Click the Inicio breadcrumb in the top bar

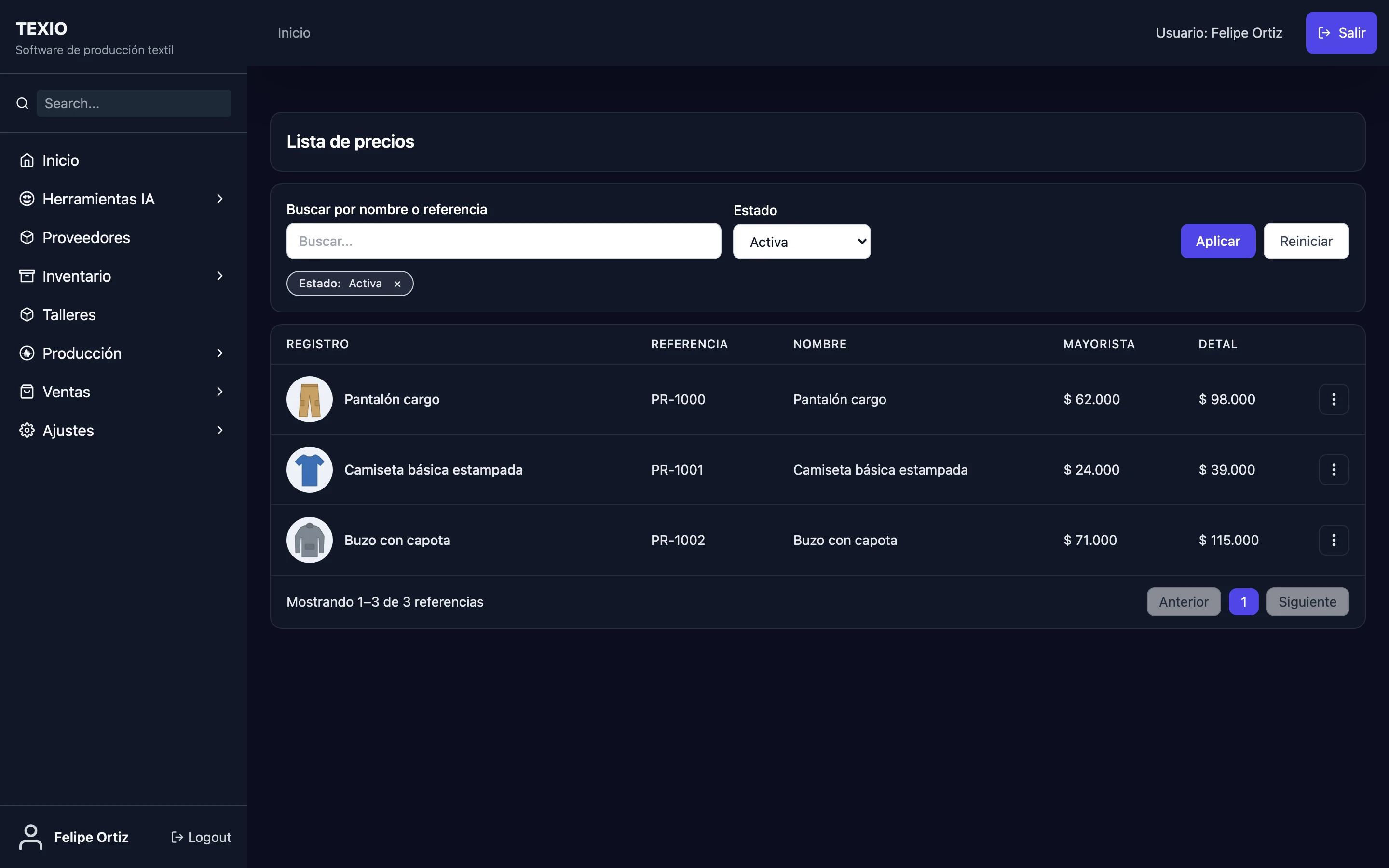tap(294, 33)
